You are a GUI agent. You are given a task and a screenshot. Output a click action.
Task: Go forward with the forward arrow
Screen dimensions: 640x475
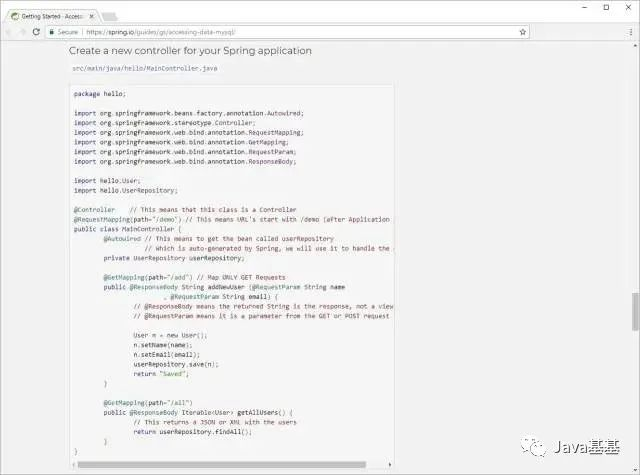point(22,32)
